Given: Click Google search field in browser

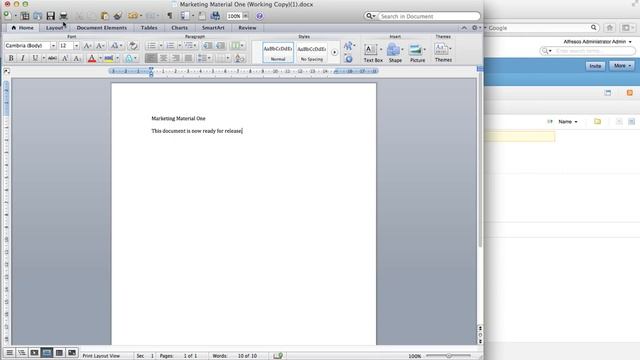Looking at the screenshot, I should (x=542, y=28).
